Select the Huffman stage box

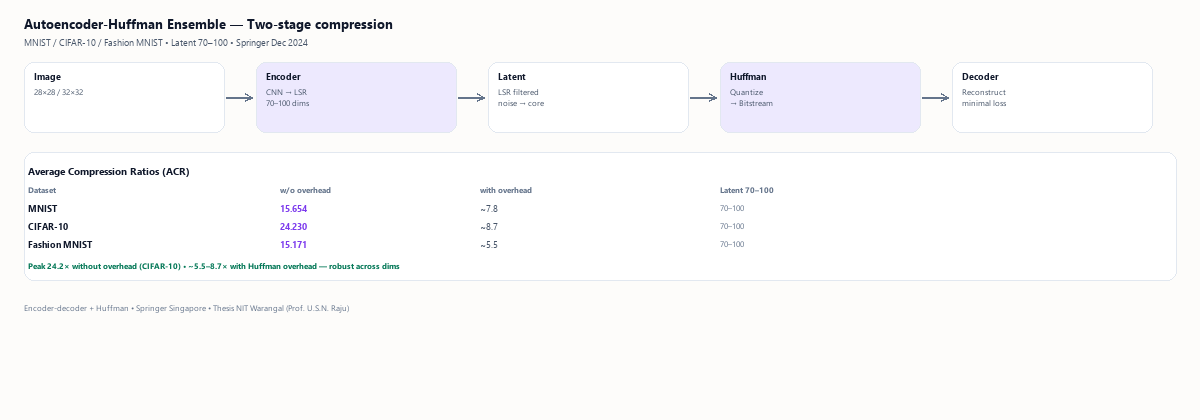coord(820,97)
